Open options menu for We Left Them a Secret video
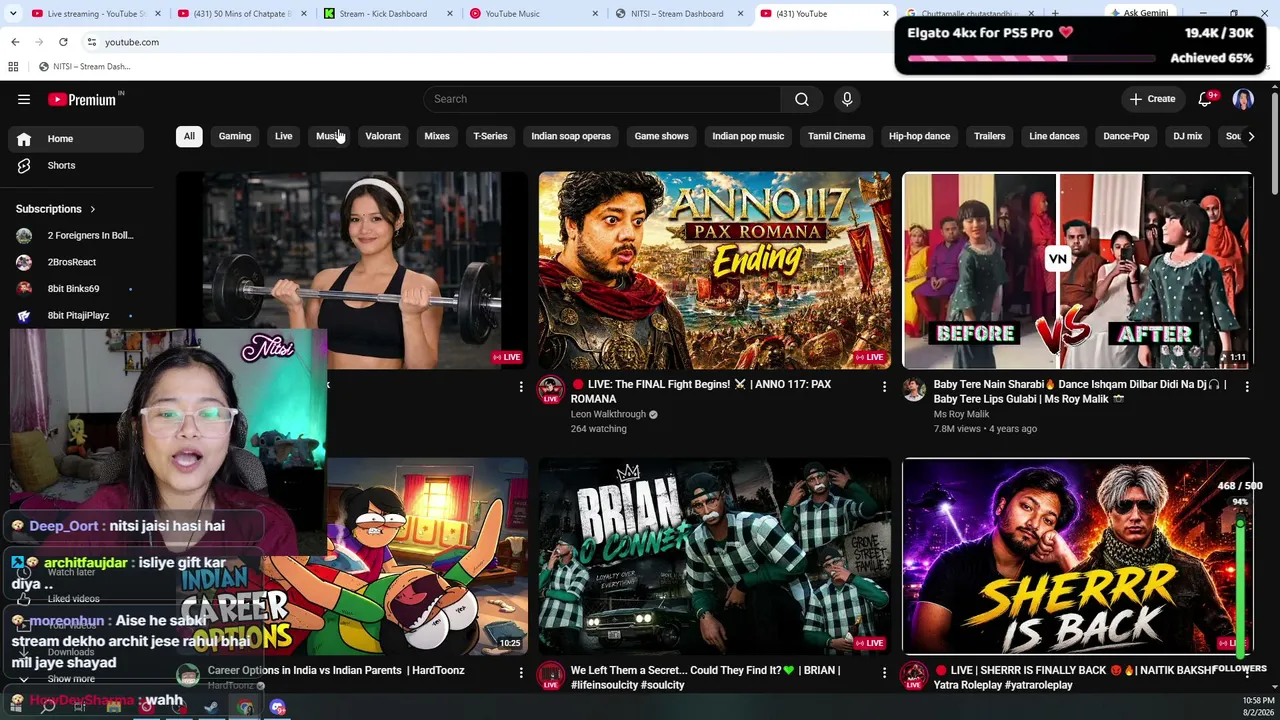 click(x=884, y=673)
